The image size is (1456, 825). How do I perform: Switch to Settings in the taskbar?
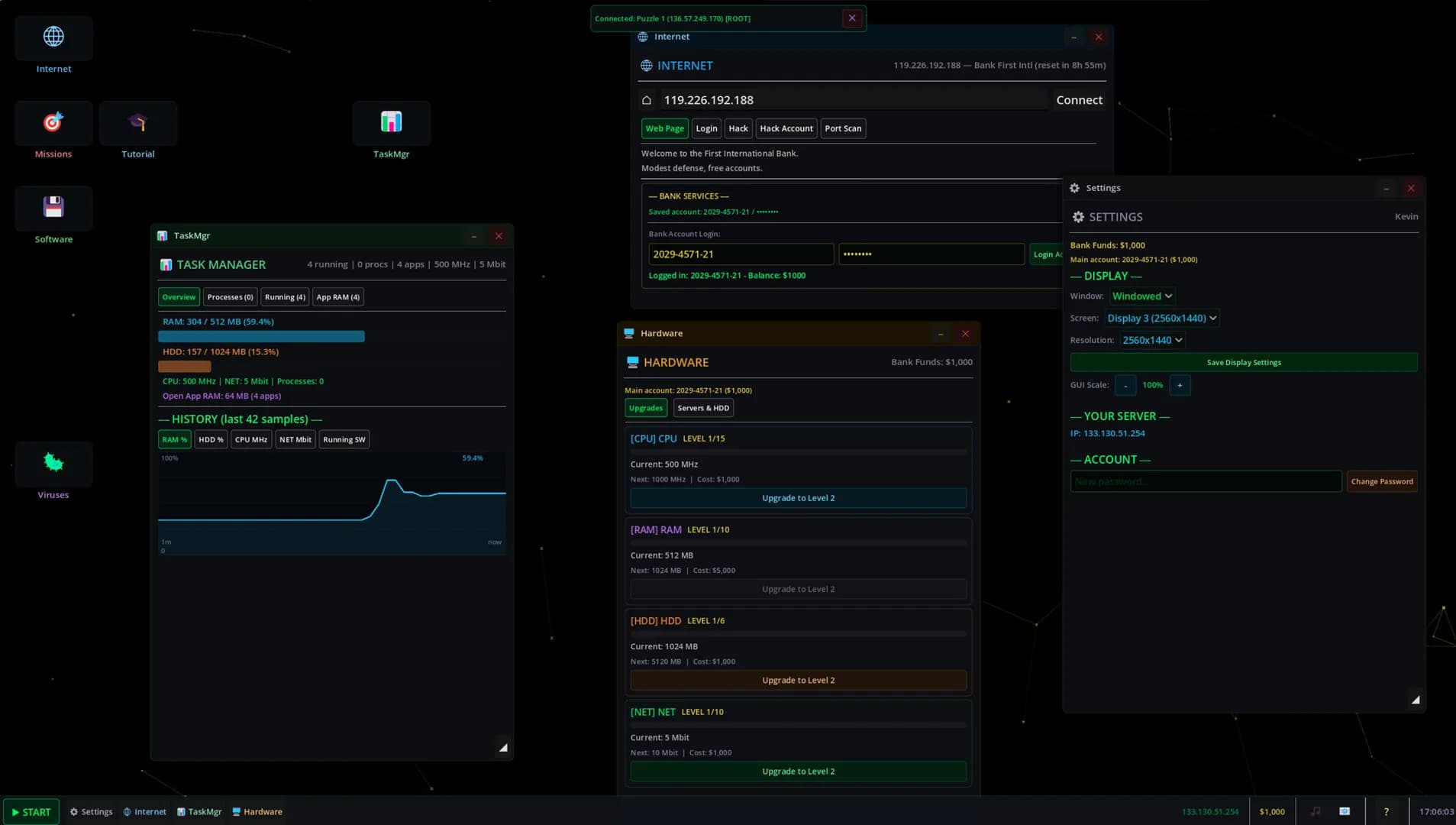pos(91,812)
